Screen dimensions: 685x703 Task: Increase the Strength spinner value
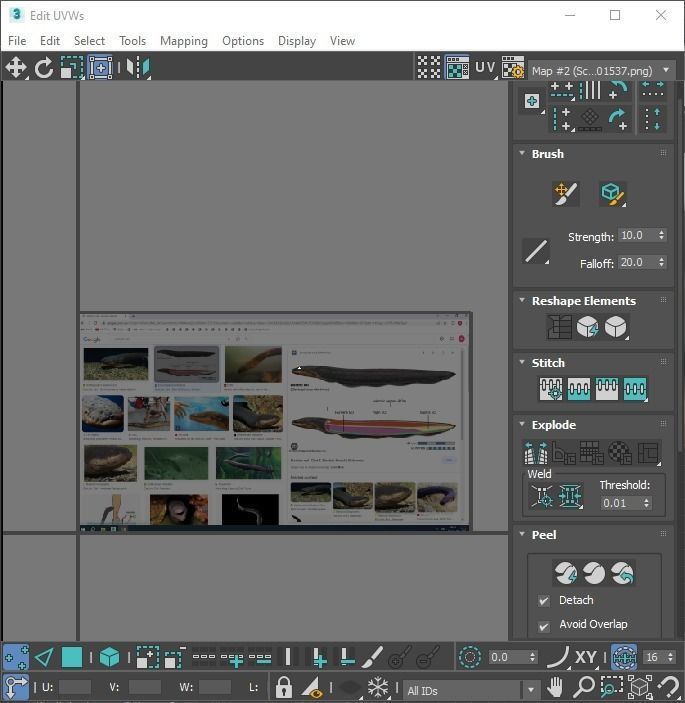pyautogui.click(x=661, y=232)
